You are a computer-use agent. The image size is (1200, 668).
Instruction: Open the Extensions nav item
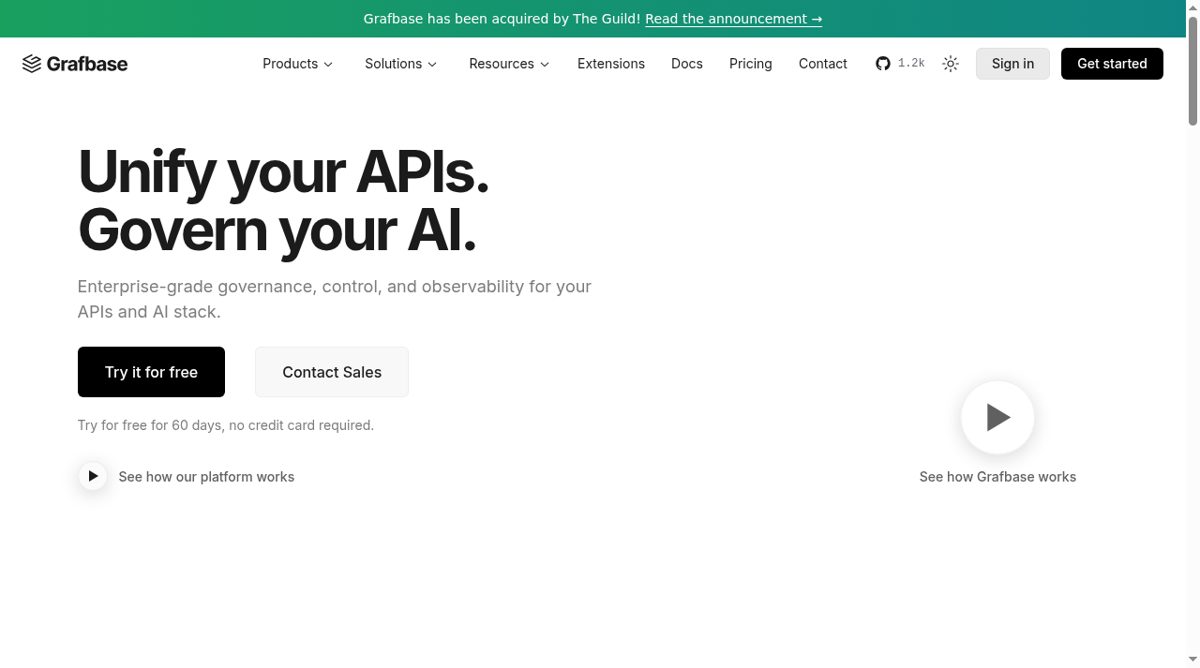click(x=611, y=64)
